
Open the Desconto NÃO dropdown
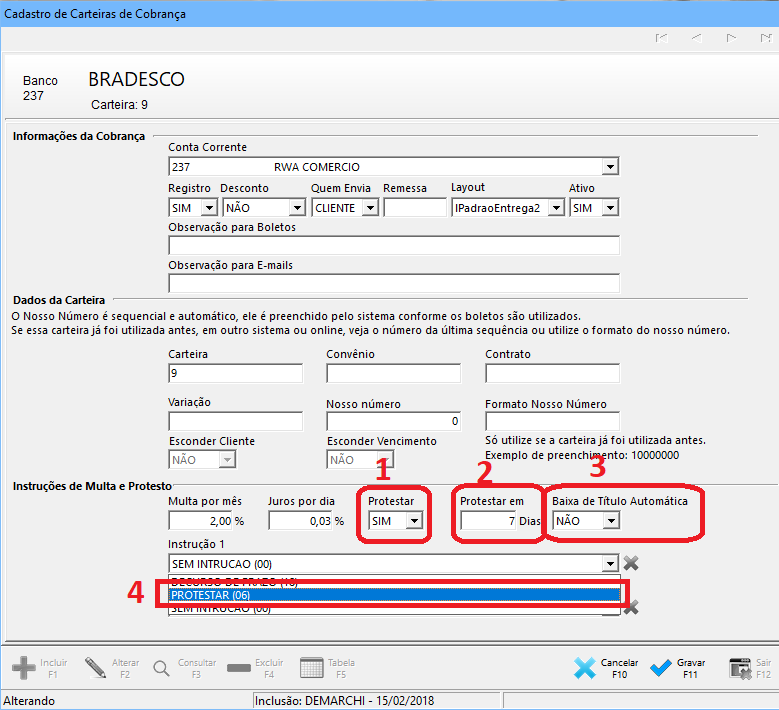click(297, 208)
